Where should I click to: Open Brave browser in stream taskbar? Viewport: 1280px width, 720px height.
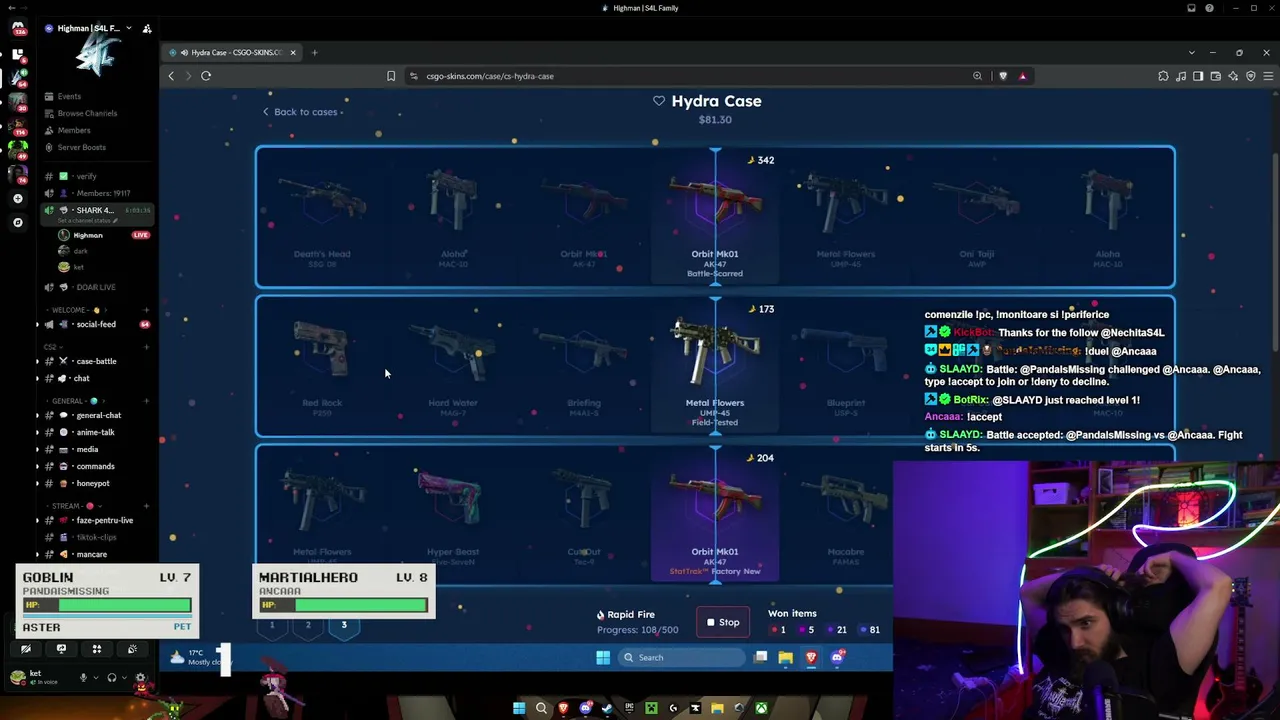click(x=811, y=657)
